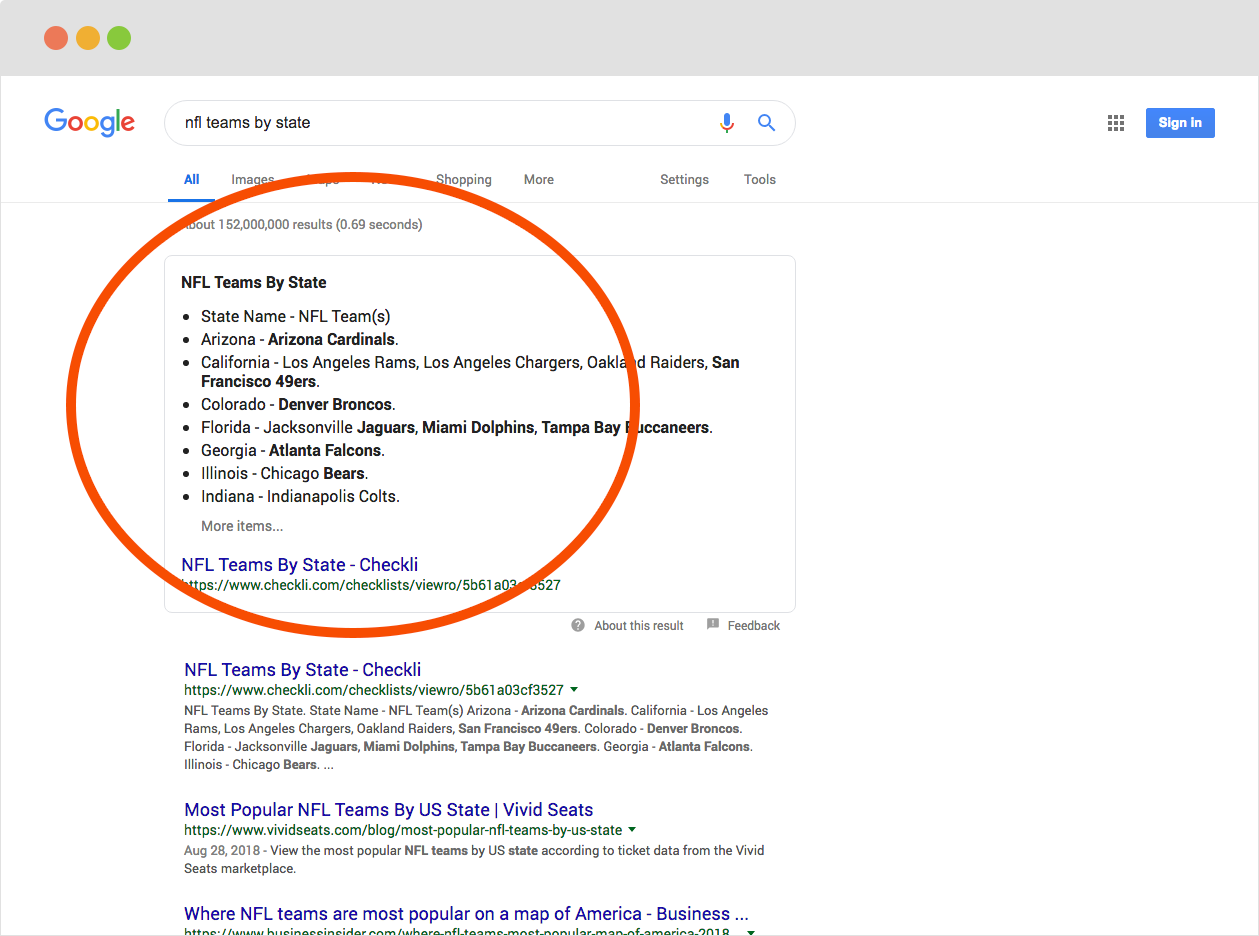The image size is (1259, 936).
Task: Switch to the Images tab
Action: coord(252,180)
